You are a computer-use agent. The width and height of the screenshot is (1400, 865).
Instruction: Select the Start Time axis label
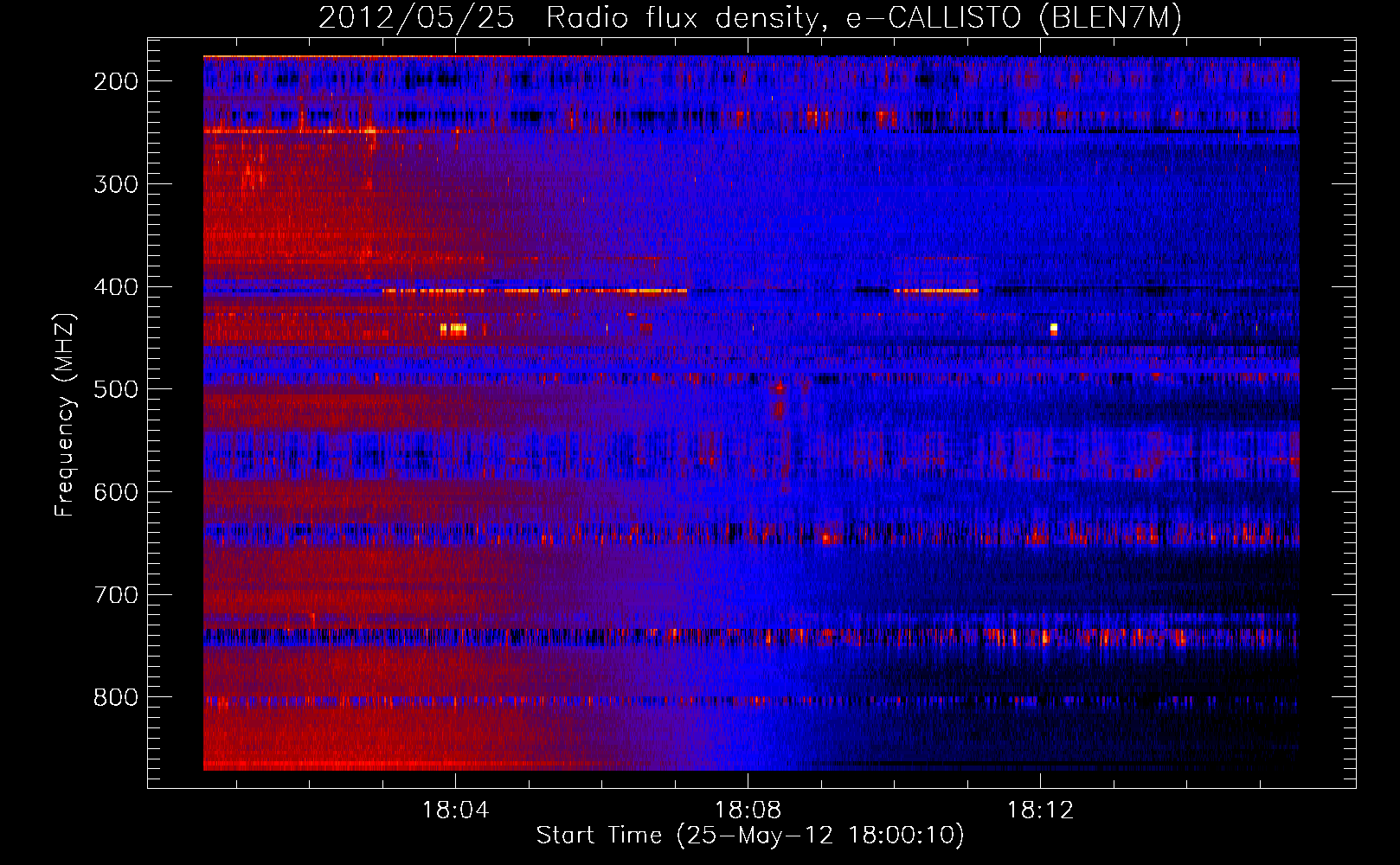click(x=750, y=836)
